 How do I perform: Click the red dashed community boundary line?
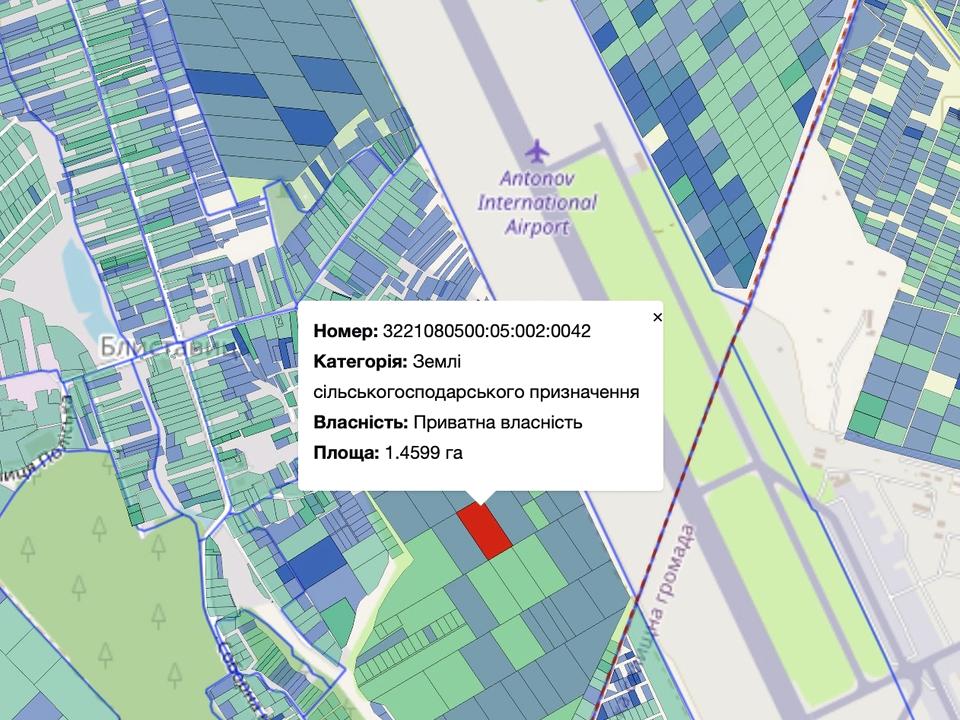pos(700,420)
